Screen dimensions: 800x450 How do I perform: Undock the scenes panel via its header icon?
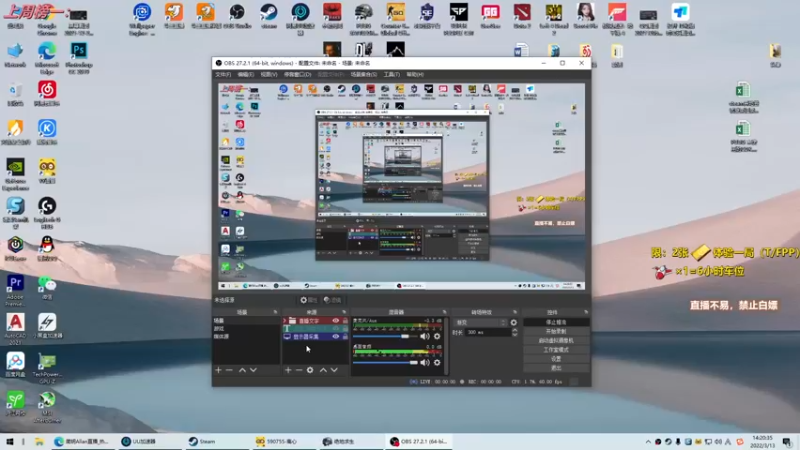[x=276, y=312]
